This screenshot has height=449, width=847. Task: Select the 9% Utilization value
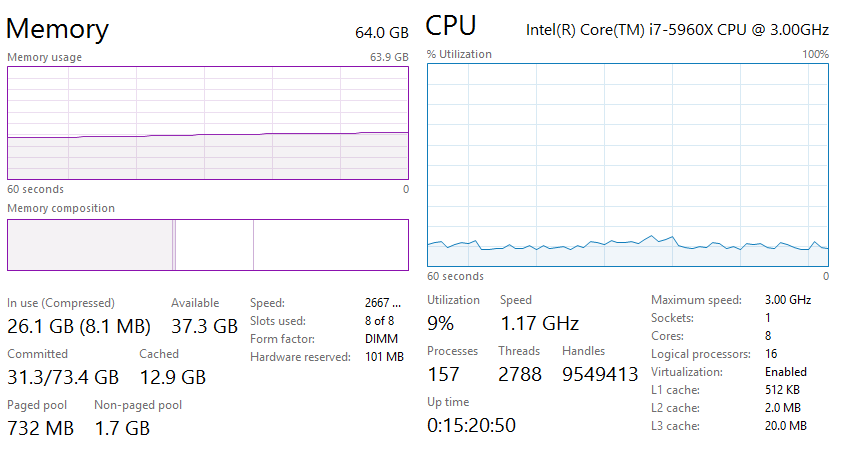(x=440, y=324)
